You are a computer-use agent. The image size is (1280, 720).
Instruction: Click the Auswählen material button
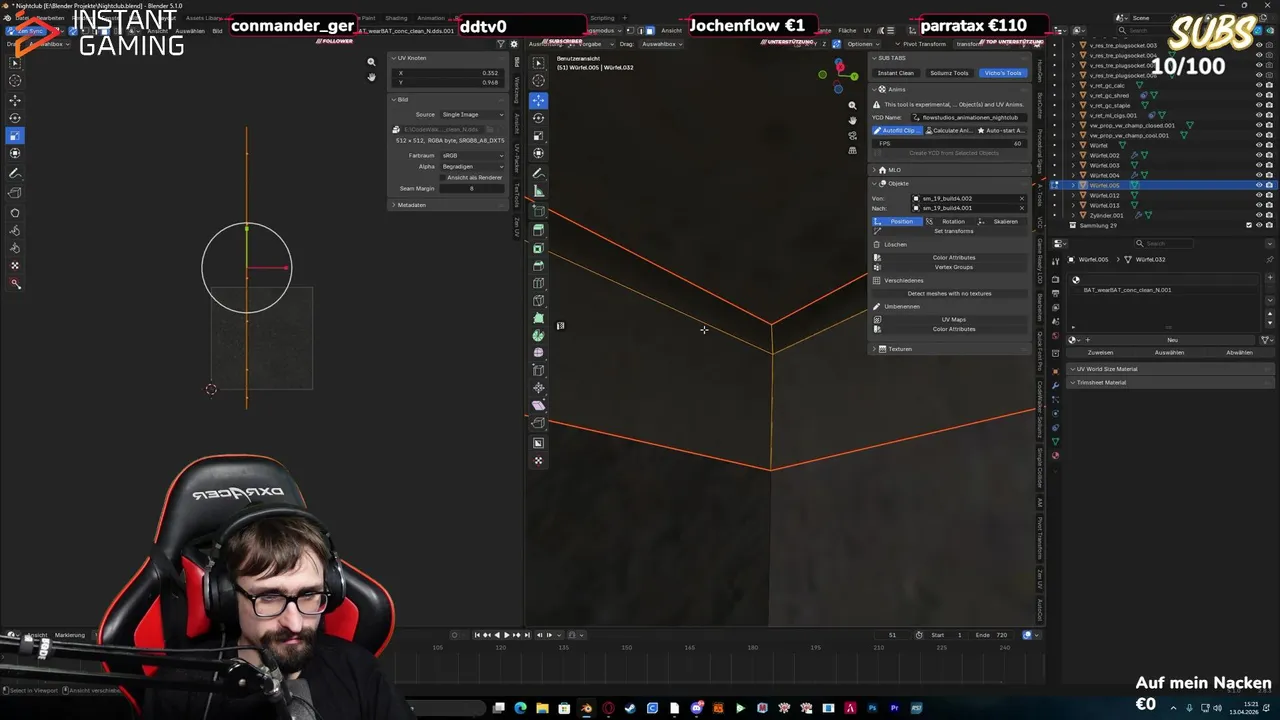coord(1169,352)
